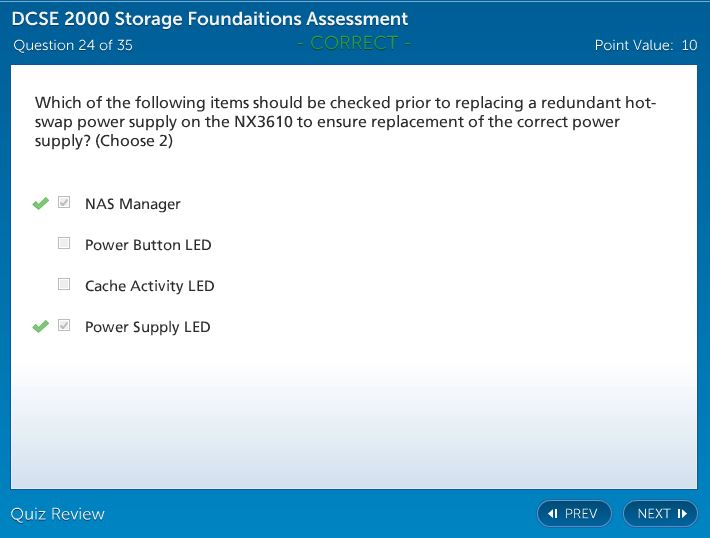Click the green checkmark beside Power Supply LED

(x=40, y=327)
